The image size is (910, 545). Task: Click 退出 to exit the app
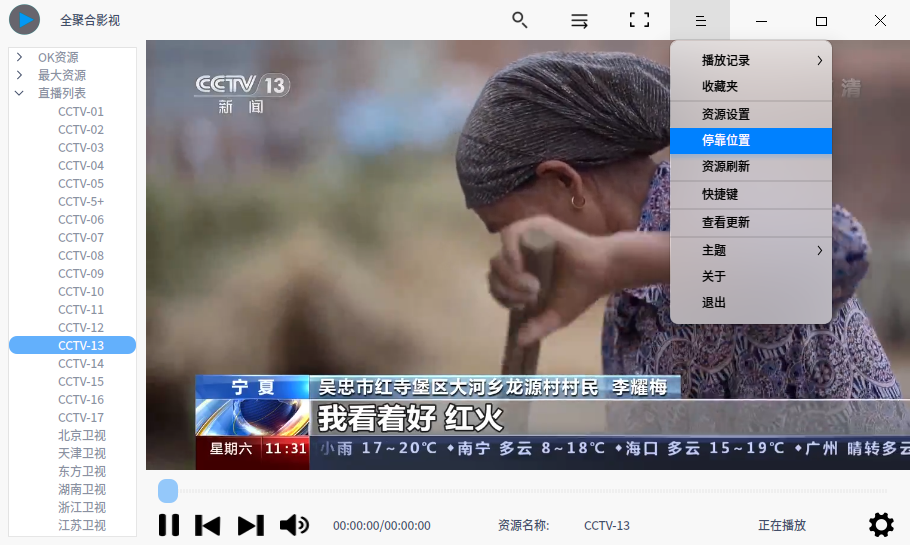[x=750, y=302]
